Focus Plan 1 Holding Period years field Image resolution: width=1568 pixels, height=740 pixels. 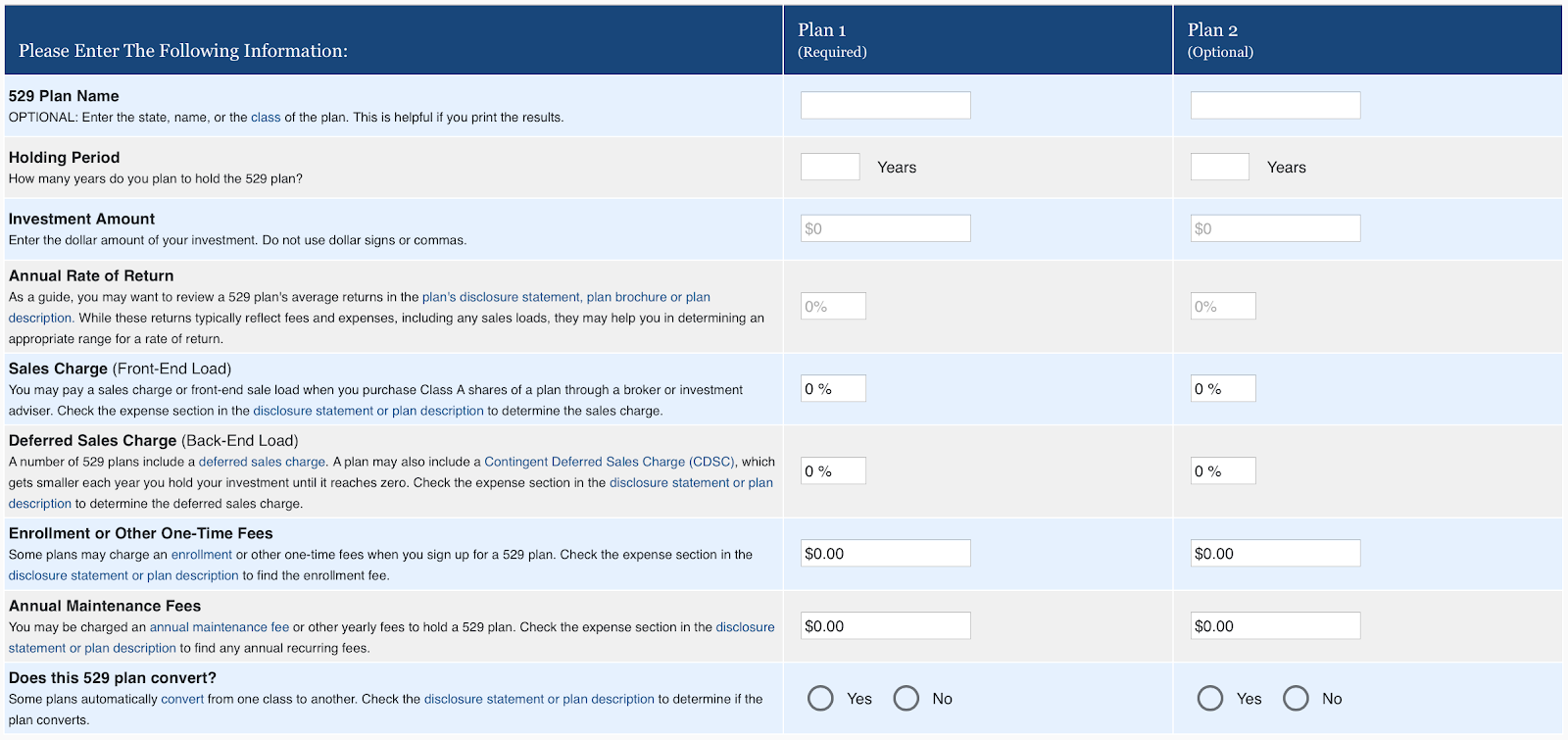(x=830, y=167)
